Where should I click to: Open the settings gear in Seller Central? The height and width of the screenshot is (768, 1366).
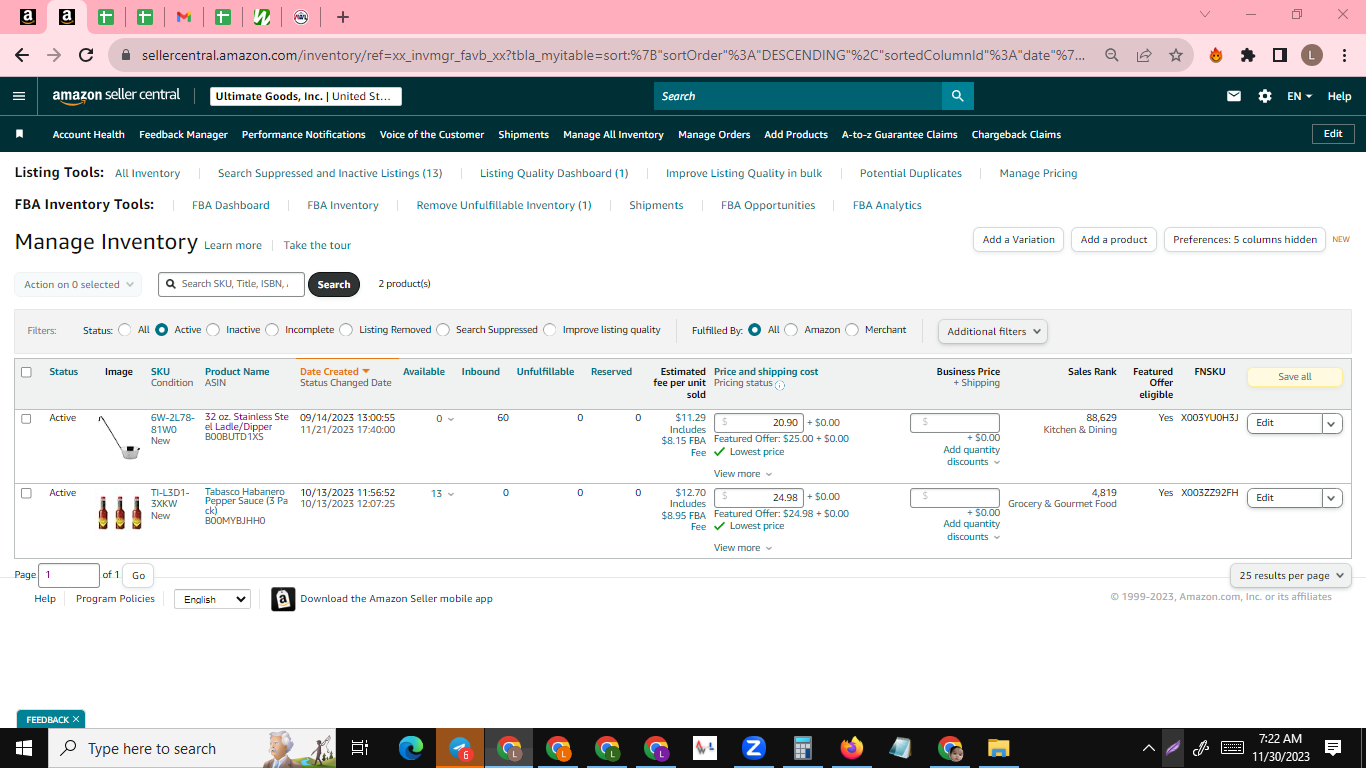click(1265, 96)
